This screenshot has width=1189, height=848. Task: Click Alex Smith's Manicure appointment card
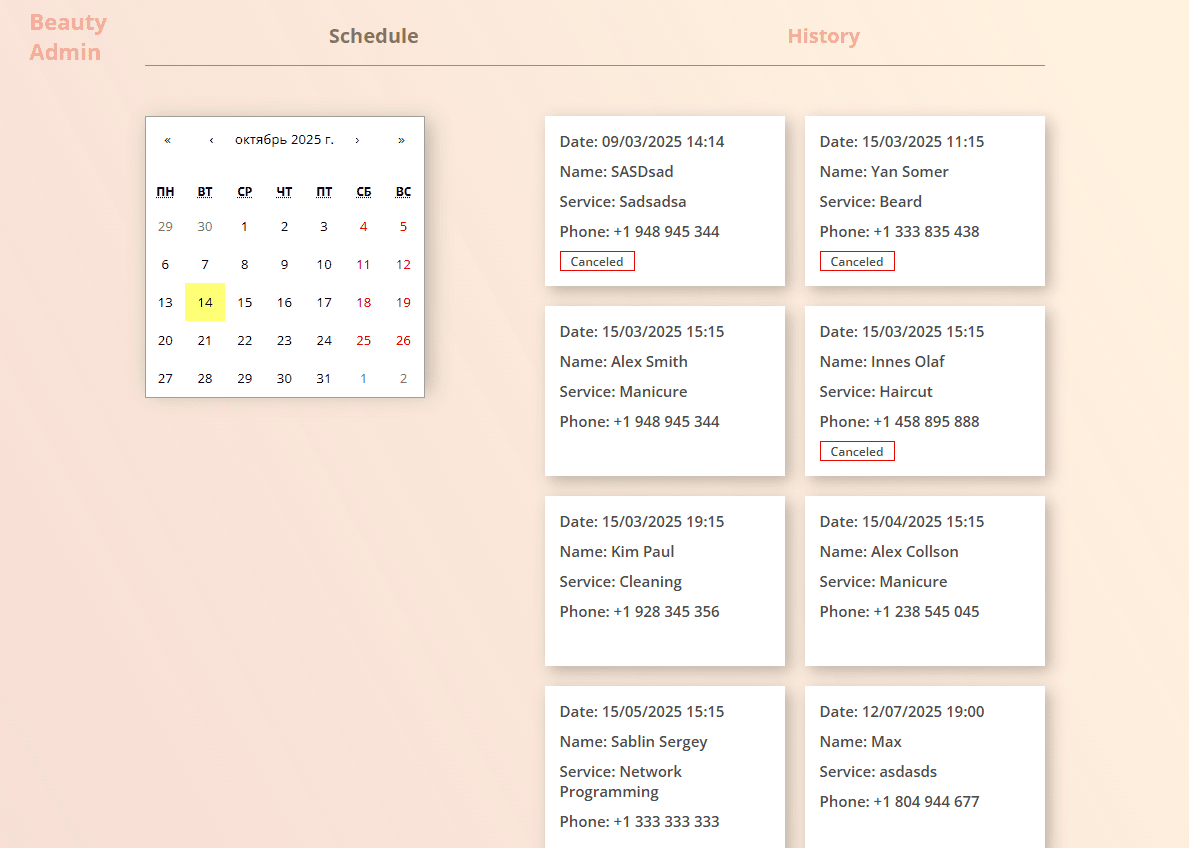pos(664,390)
